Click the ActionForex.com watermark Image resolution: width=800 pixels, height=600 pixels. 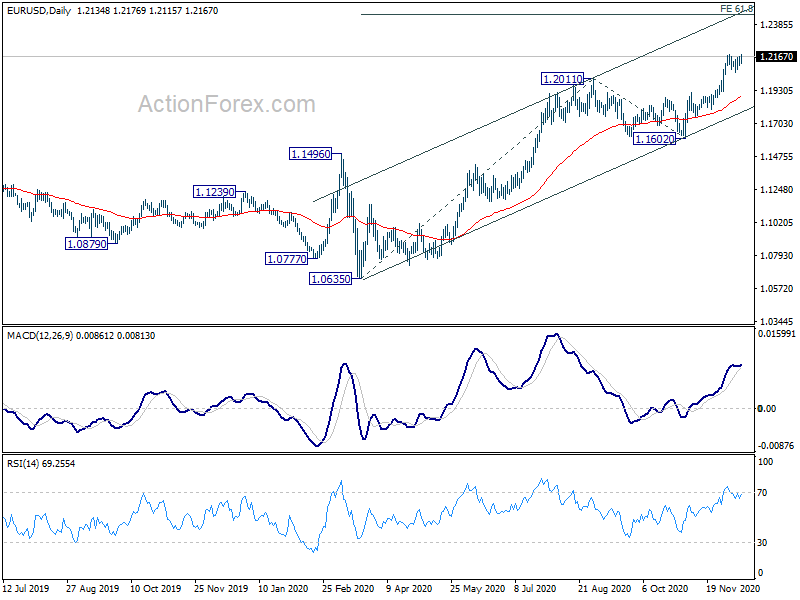[227, 104]
